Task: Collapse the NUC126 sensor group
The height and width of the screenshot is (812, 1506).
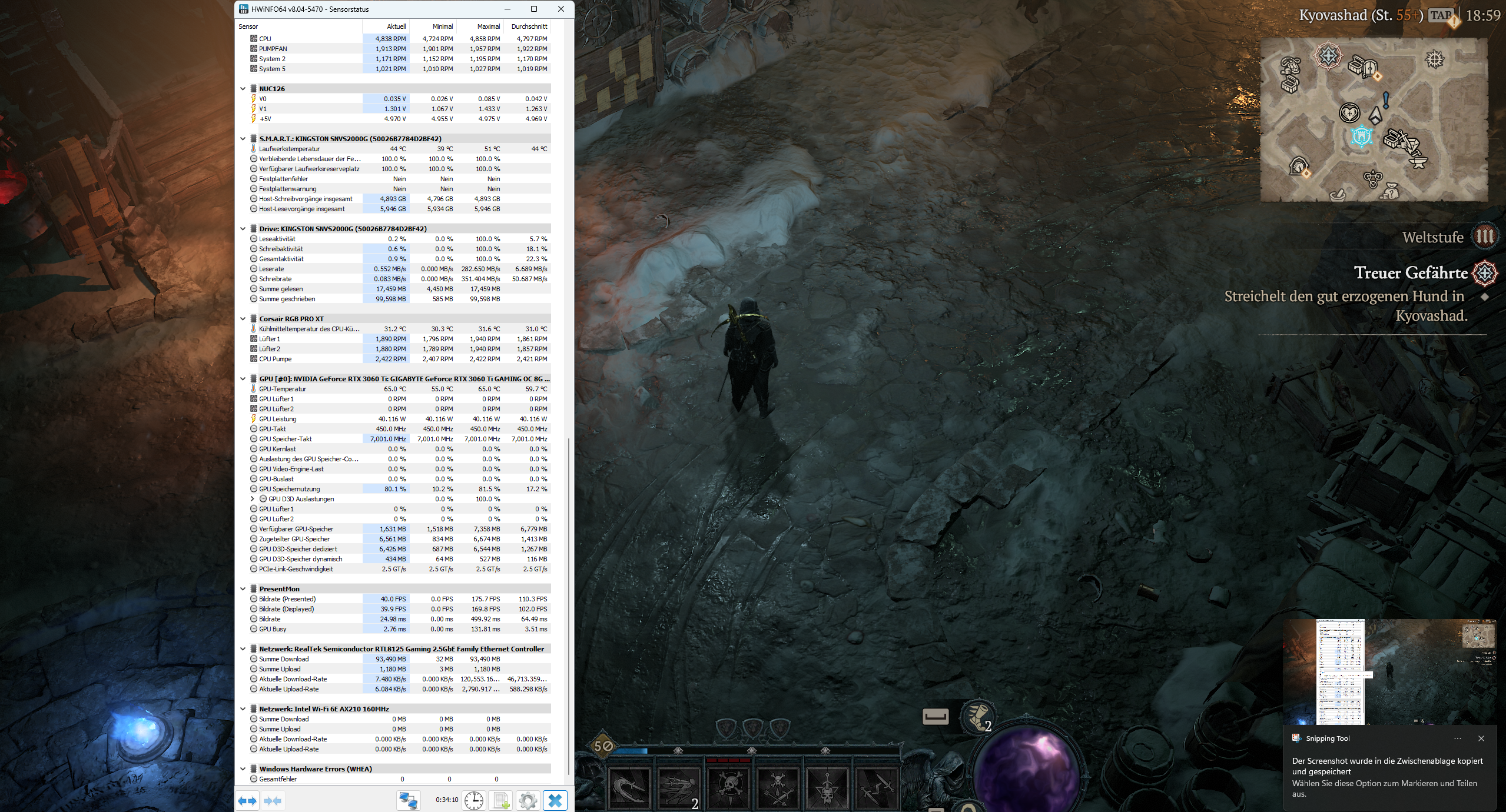Action: click(x=243, y=89)
